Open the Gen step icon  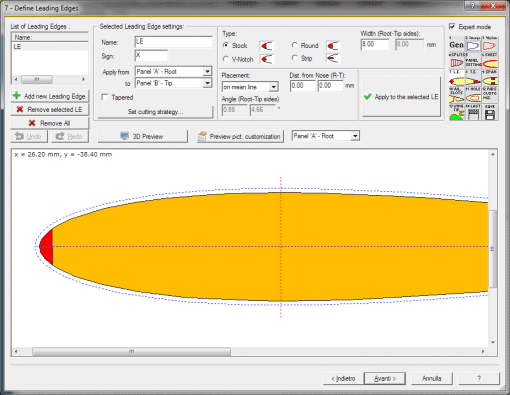point(456,45)
